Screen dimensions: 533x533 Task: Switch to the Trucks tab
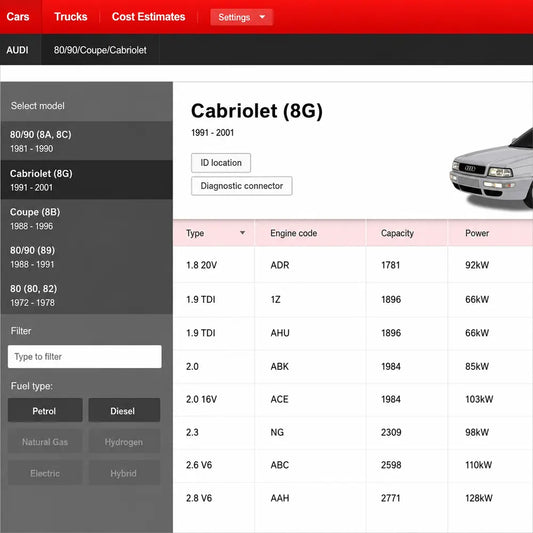[x=71, y=17]
